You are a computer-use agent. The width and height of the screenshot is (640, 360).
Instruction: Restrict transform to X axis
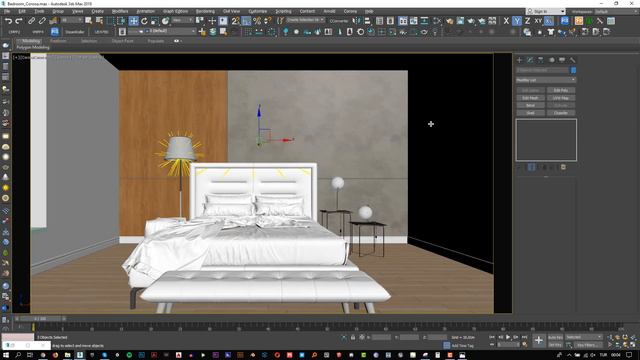[506, 21]
